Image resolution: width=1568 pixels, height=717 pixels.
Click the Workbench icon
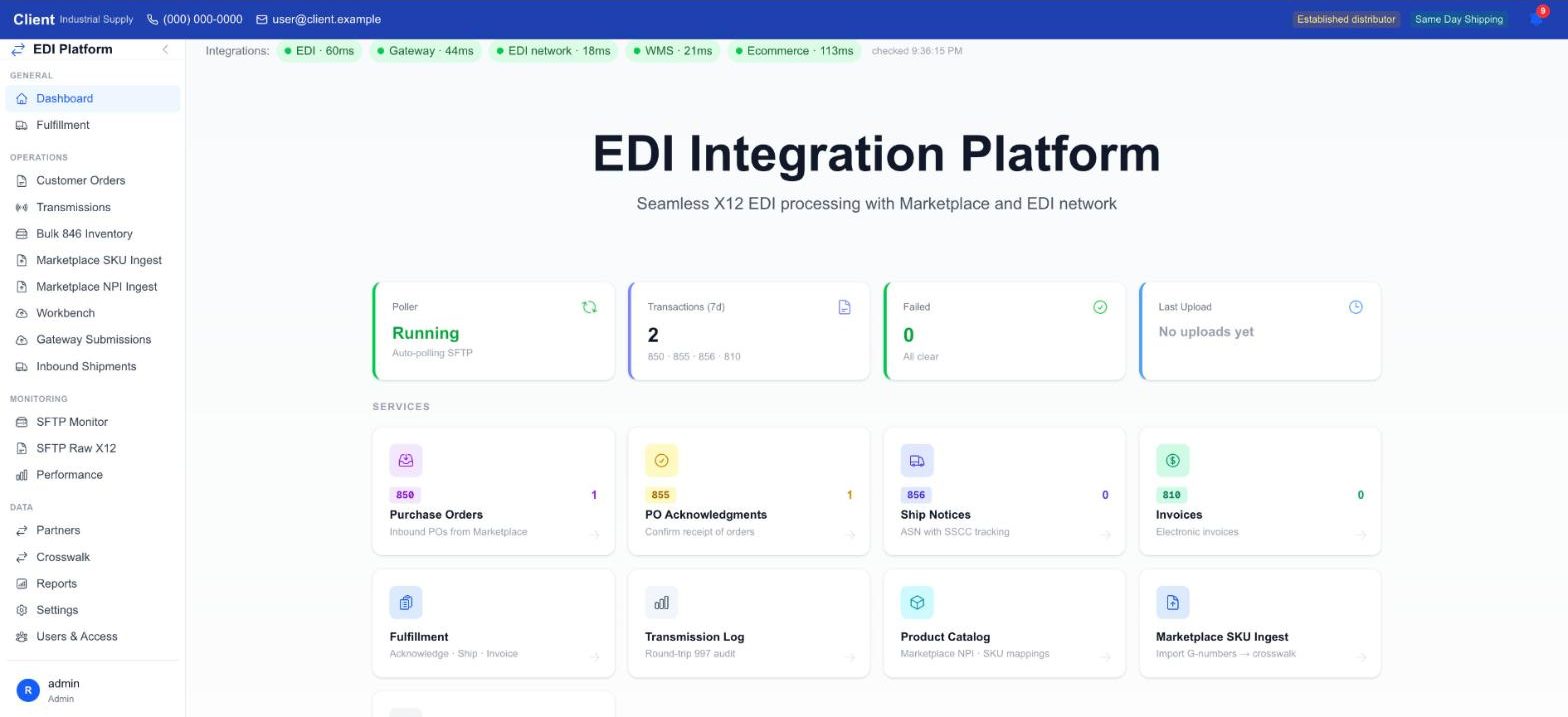click(x=22, y=313)
